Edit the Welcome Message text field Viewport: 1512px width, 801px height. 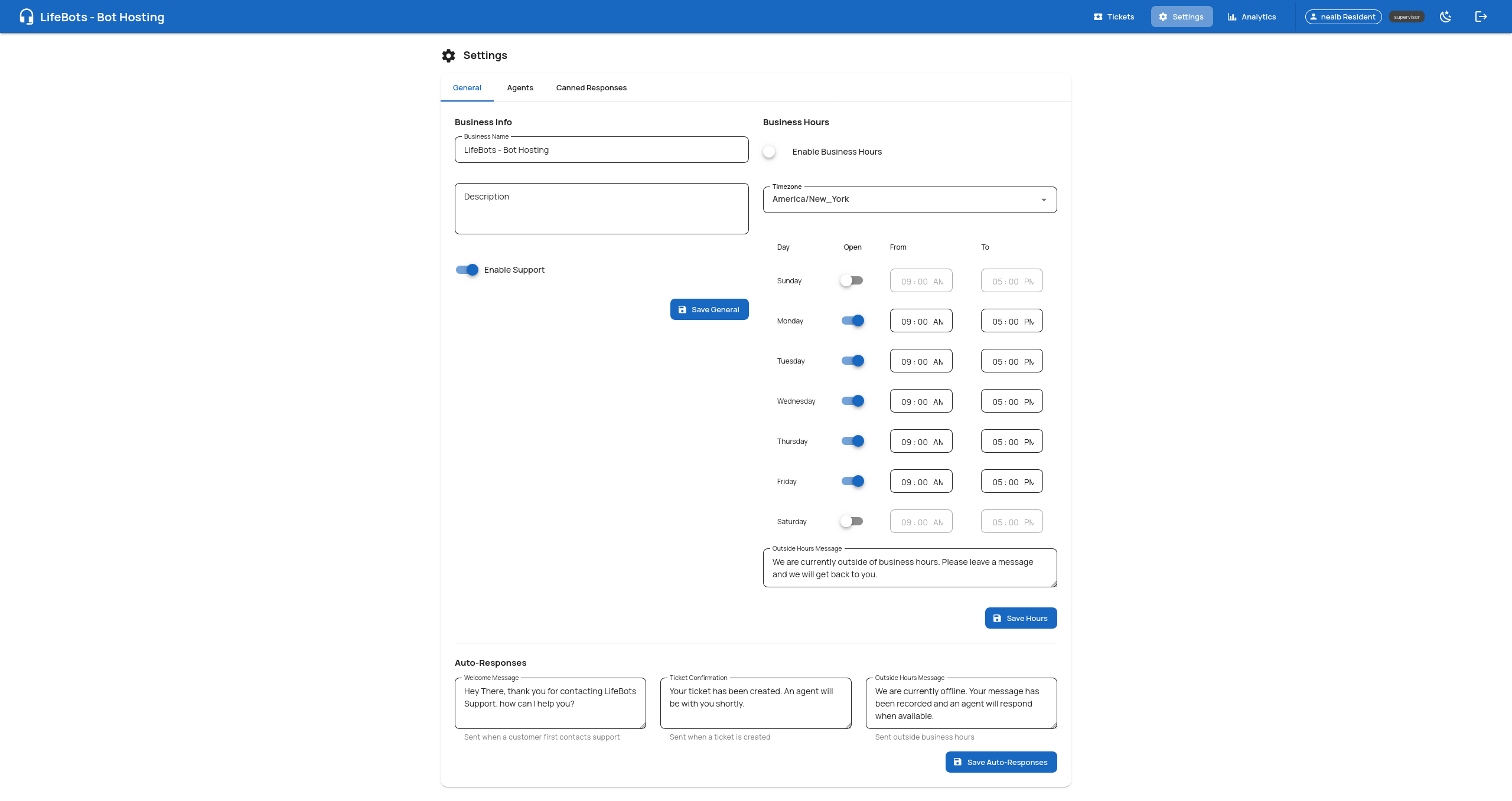(x=550, y=703)
